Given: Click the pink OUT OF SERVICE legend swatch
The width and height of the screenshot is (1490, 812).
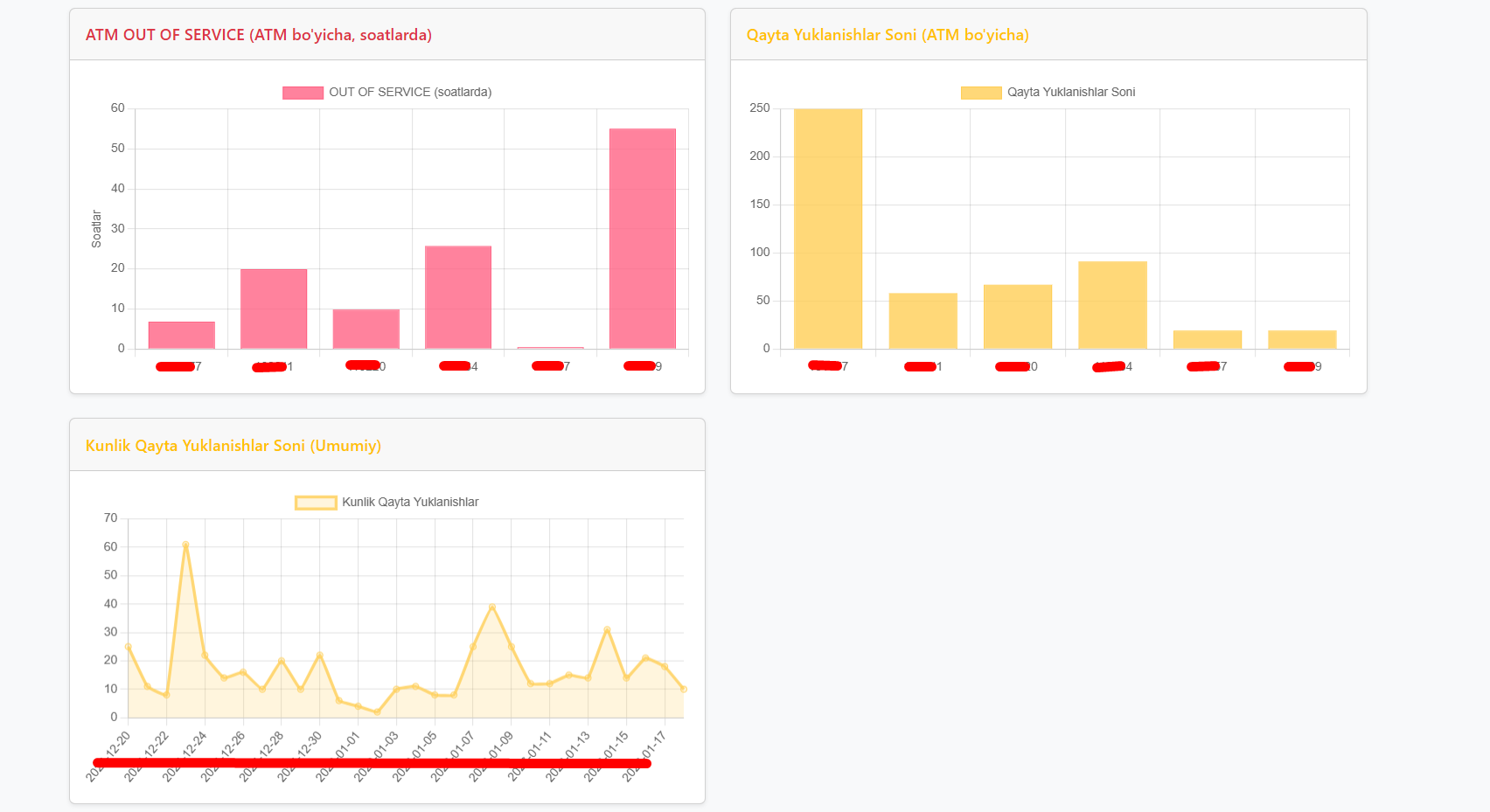Looking at the screenshot, I should [x=303, y=93].
